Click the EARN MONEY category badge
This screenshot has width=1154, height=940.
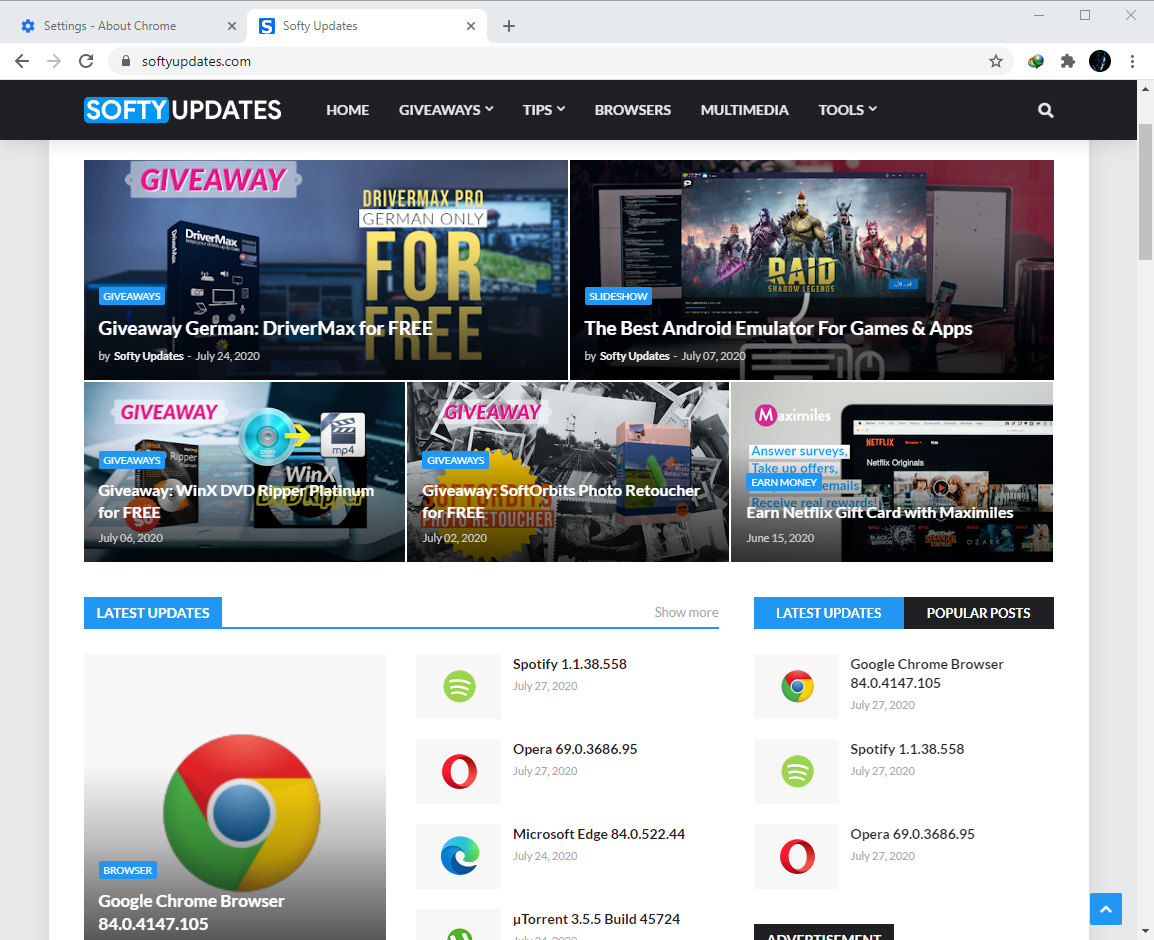(784, 482)
